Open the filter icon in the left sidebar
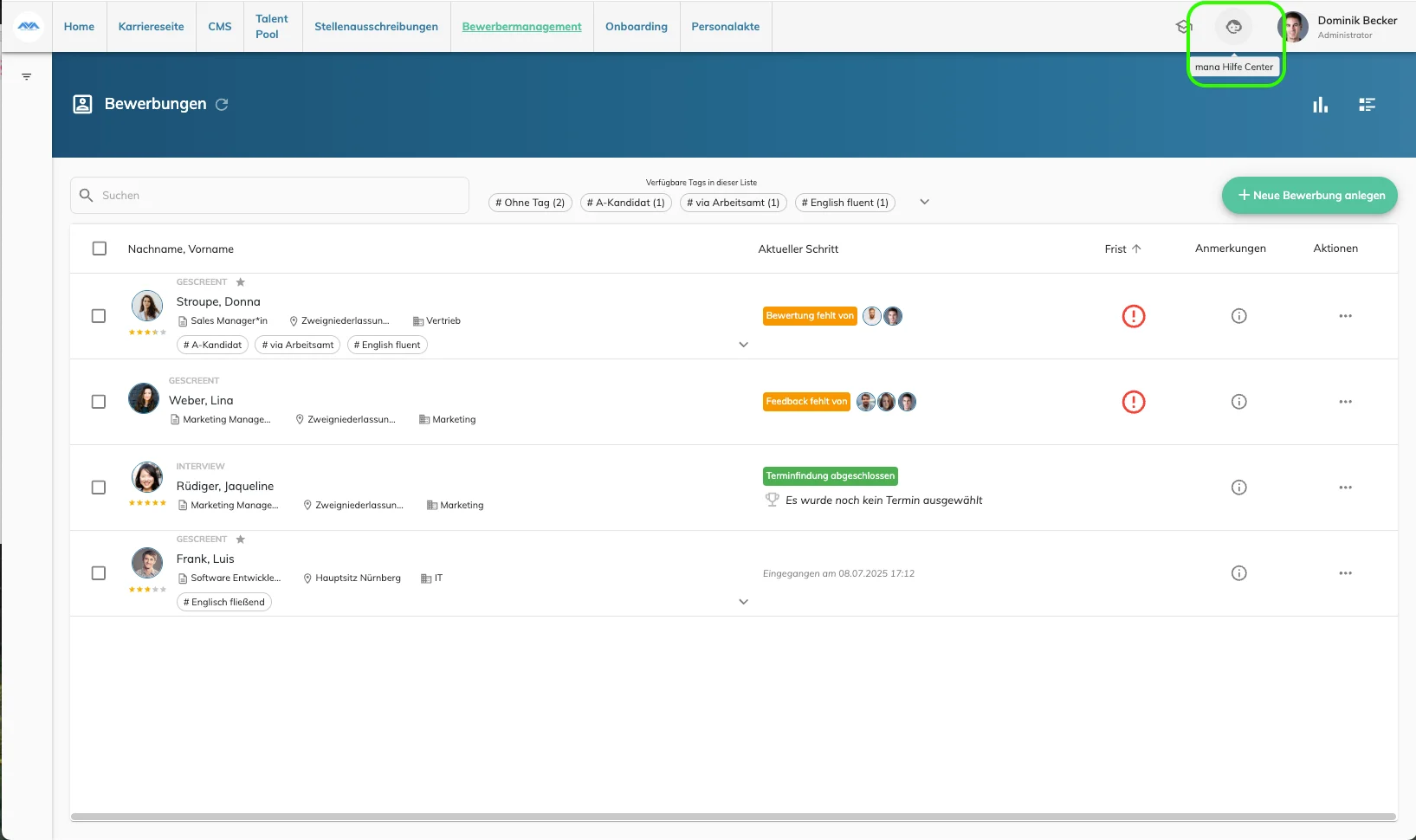Screen dimensions: 1416x840 click(x=27, y=77)
